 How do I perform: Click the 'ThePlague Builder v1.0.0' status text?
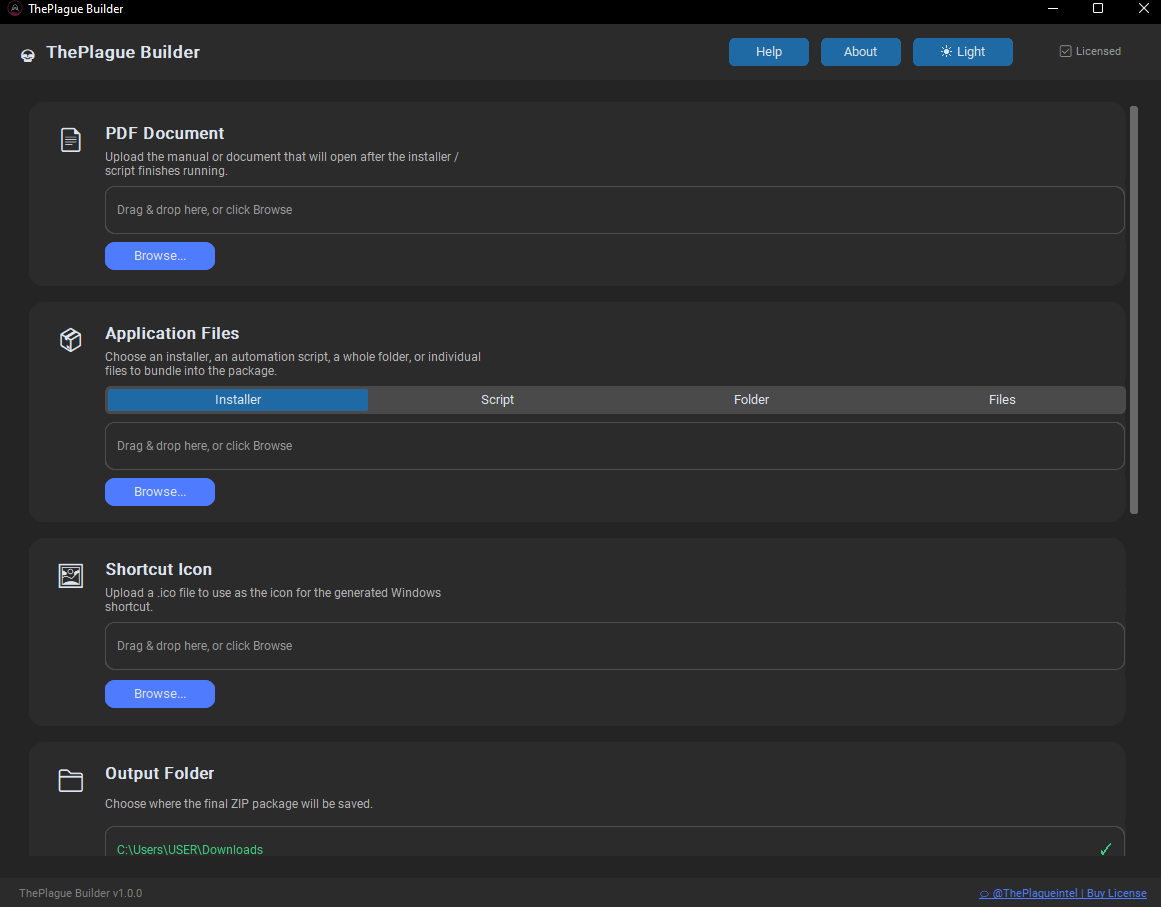(x=81, y=893)
